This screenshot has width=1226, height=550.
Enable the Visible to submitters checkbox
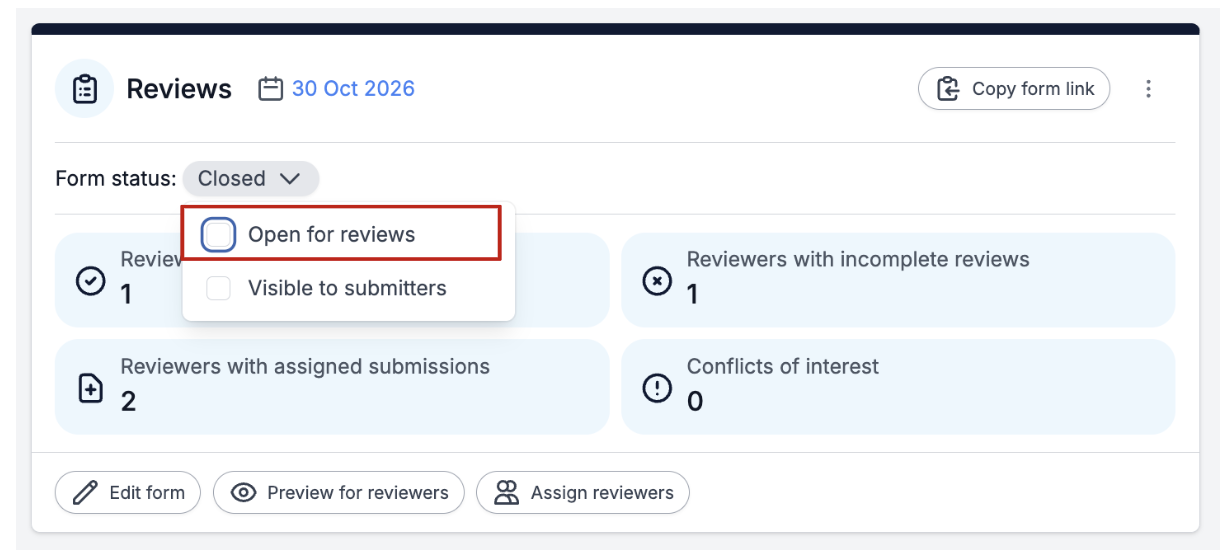pyautogui.click(x=218, y=288)
